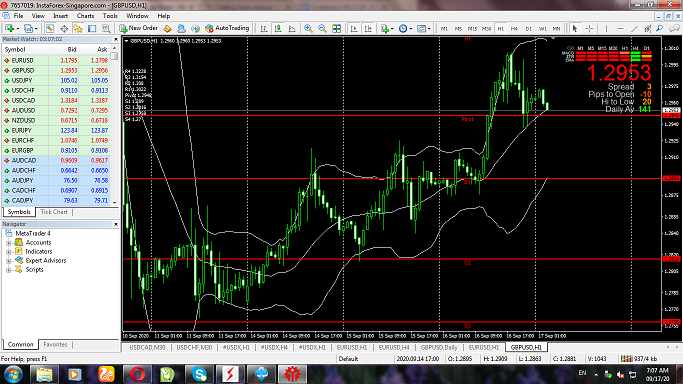The width and height of the screenshot is (683, 384).
Task: Select the vertical line drawing tool
Action: coord(606,28)
